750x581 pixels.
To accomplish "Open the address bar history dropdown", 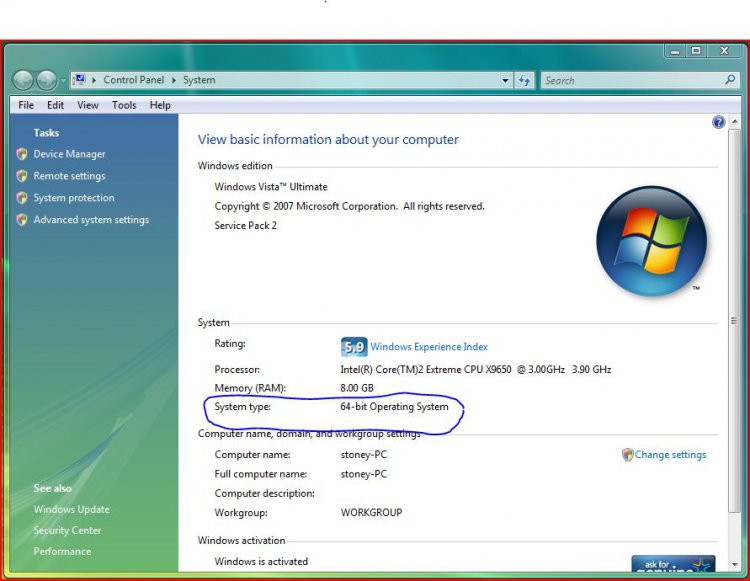I will click(x=505, y=80).
